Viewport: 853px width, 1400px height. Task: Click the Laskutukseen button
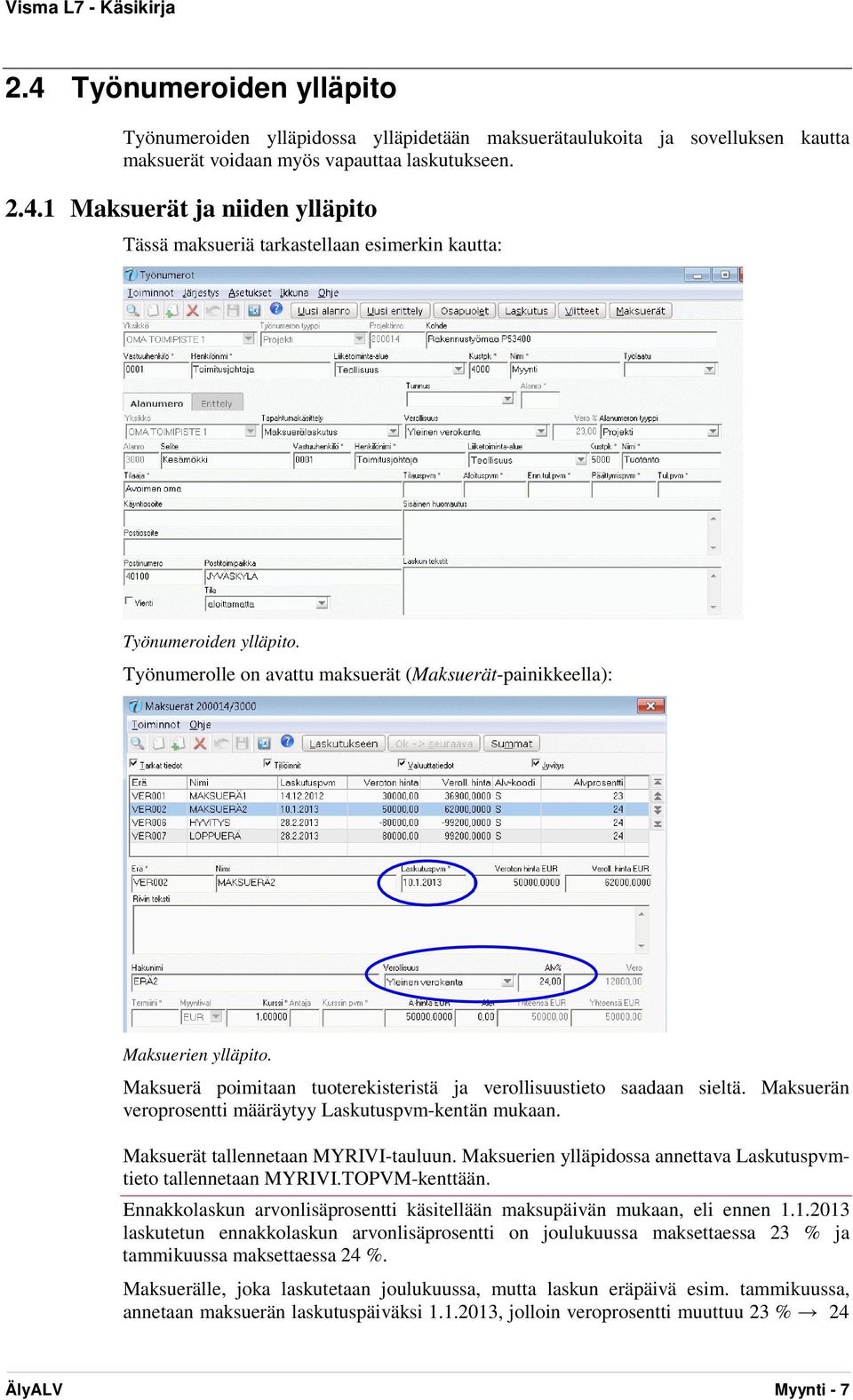pyautogui.click(x=343, y=744)
